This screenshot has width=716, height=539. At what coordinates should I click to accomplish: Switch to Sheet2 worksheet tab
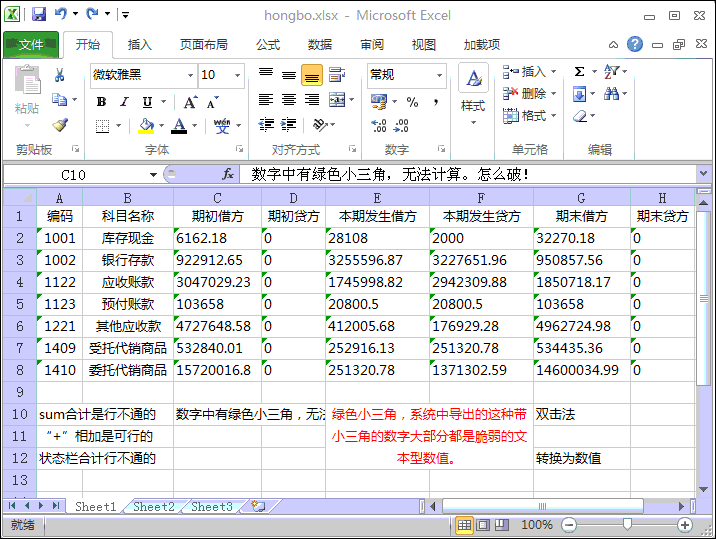pyautogui.click(x=154, y=506)
